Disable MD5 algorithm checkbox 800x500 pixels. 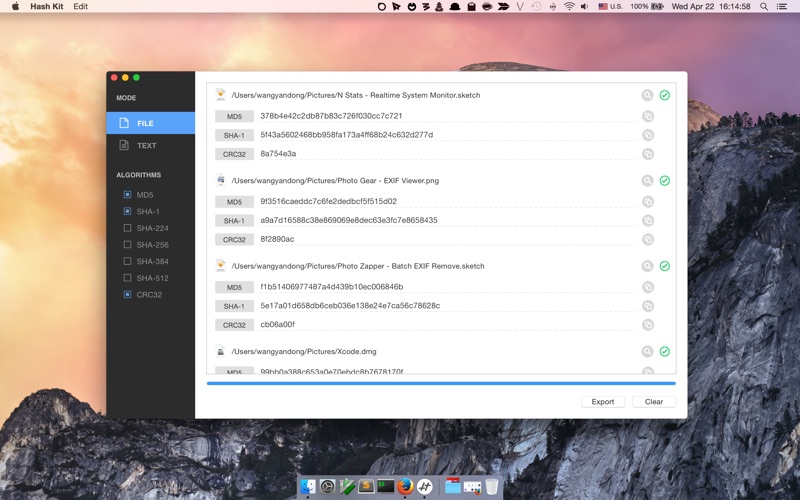pyautogui.click(x=128, y=194)
